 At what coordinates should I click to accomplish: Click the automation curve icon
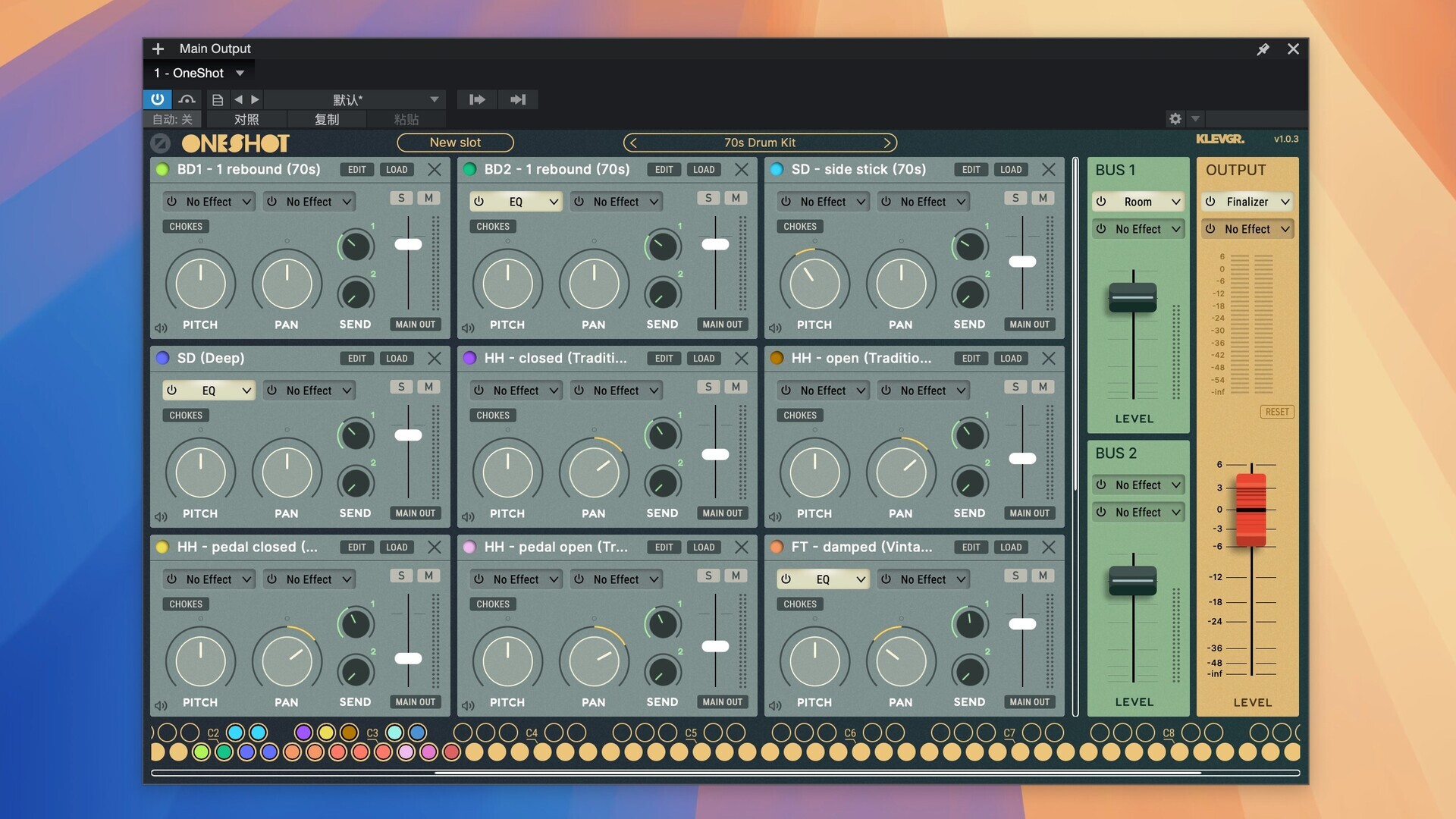(187, 99)
